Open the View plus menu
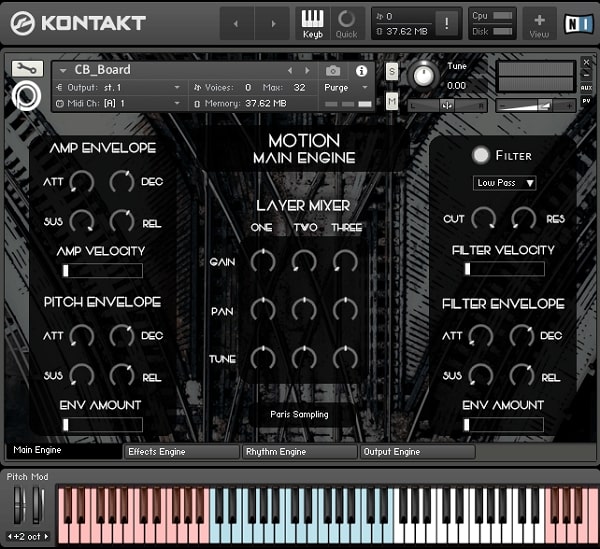Image resolution: width=600 pixels, height=549 pixels. (x=539, y=24)
